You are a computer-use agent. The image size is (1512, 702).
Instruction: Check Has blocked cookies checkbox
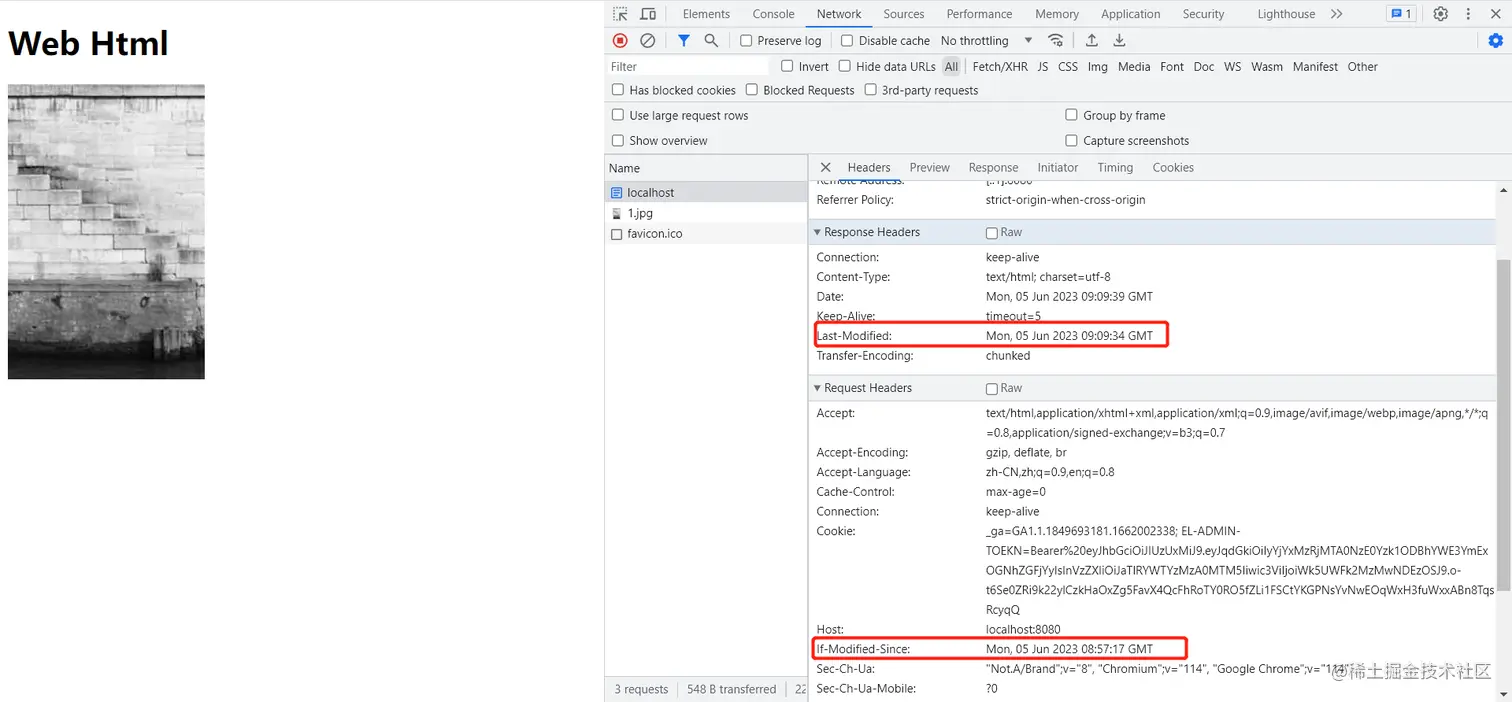point(618,90)
